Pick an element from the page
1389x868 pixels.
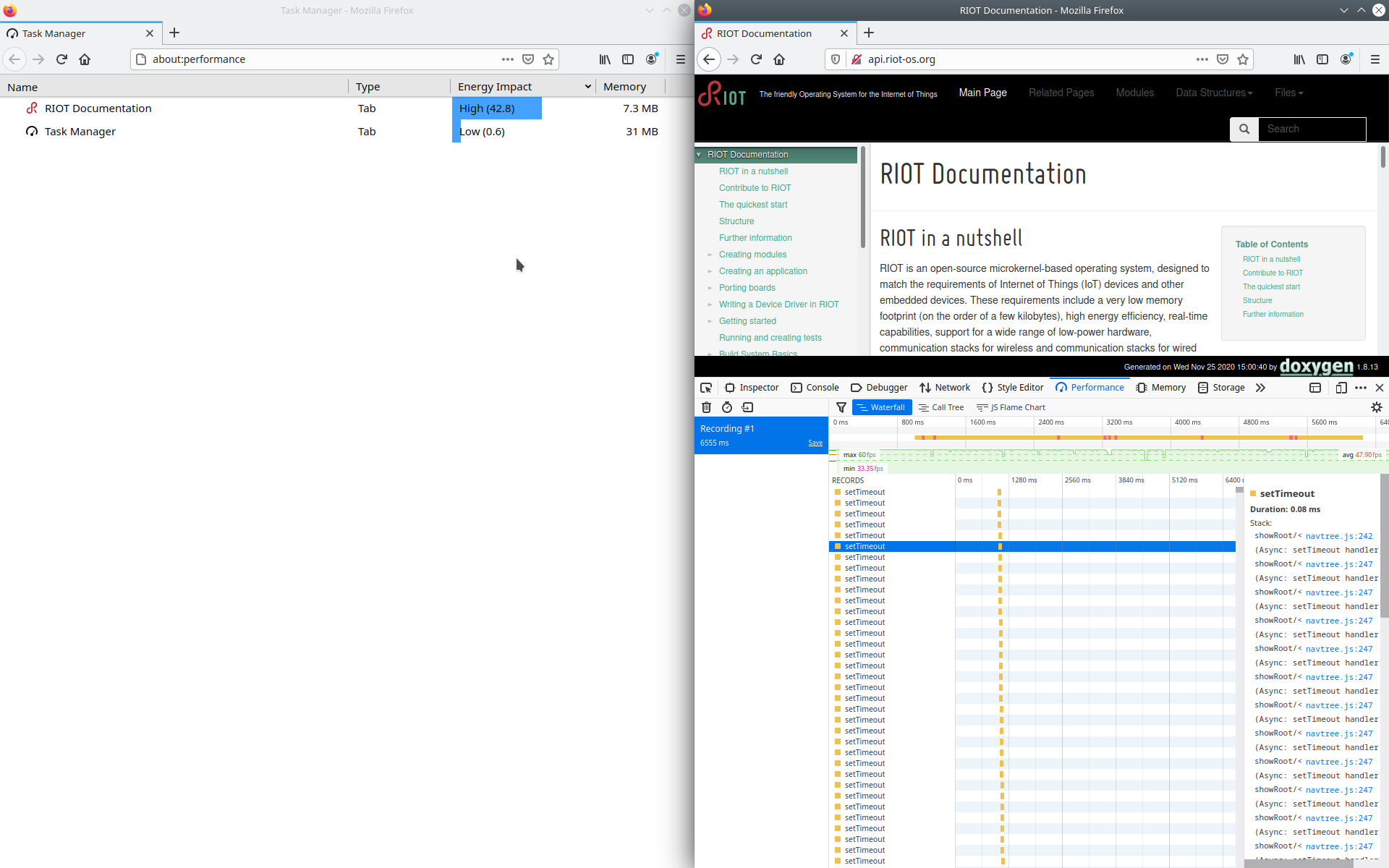(x=706, y=388)
